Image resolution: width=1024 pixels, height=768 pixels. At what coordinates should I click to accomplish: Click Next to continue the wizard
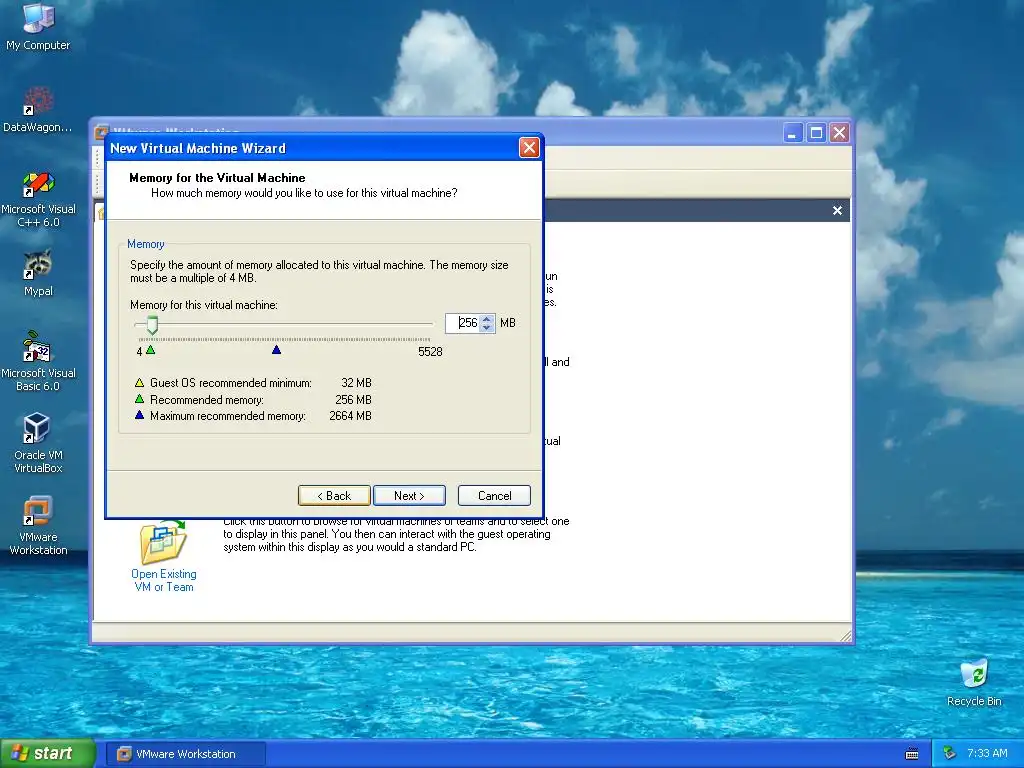tap(409, 496)
